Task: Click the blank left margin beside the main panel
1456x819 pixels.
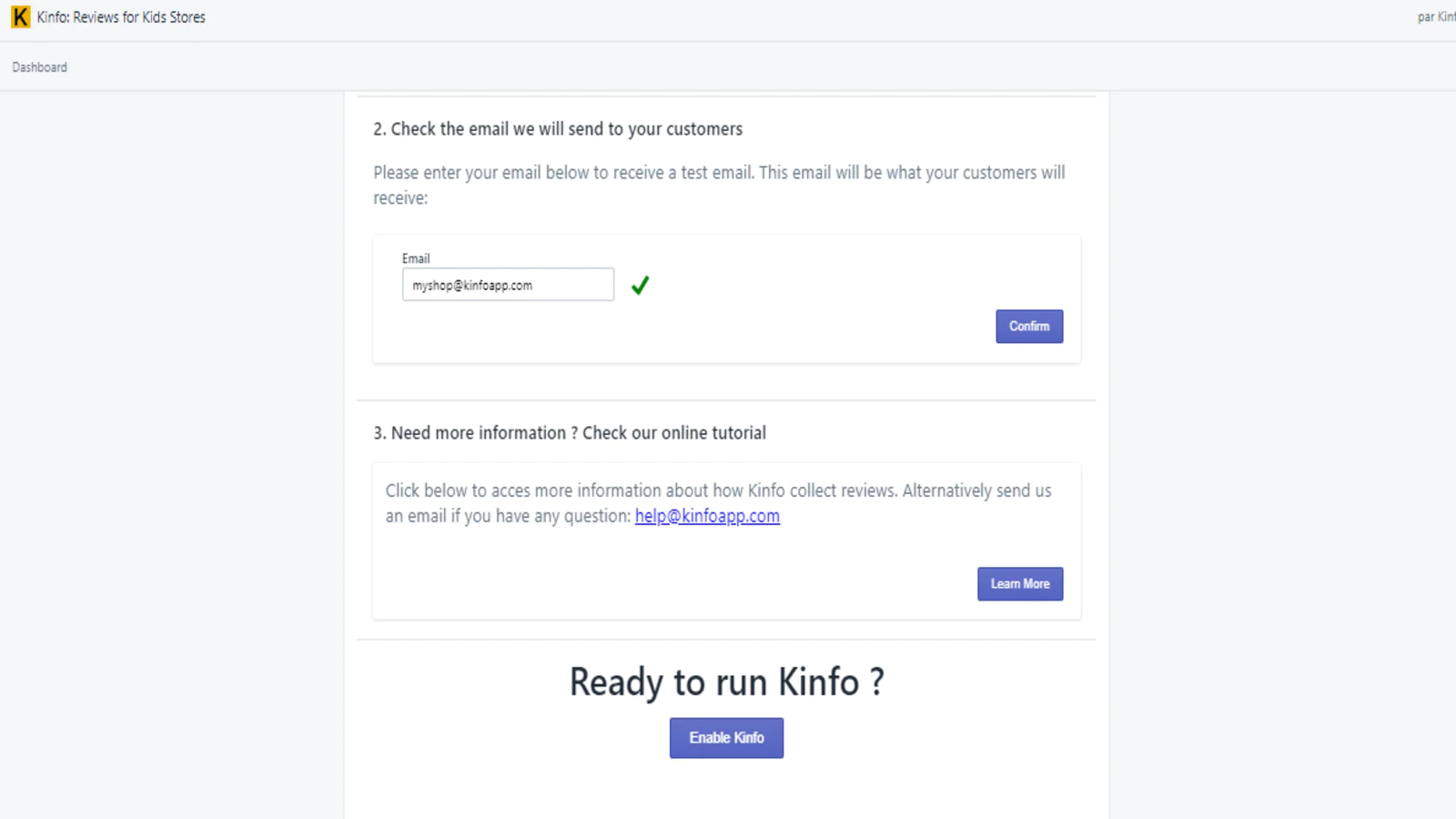Action: pyautogui.click(x=173, y=455)
